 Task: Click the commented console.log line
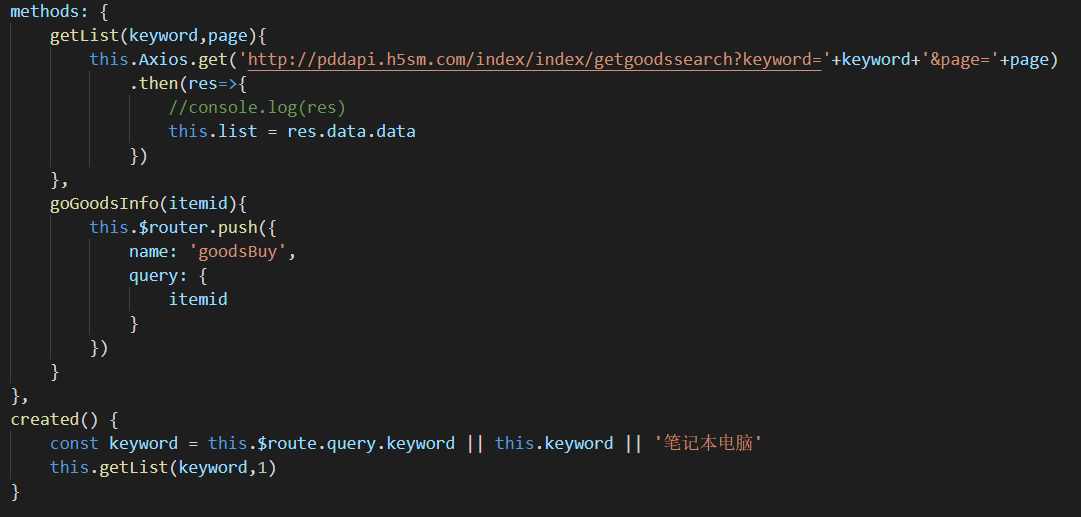pos(257,108)
